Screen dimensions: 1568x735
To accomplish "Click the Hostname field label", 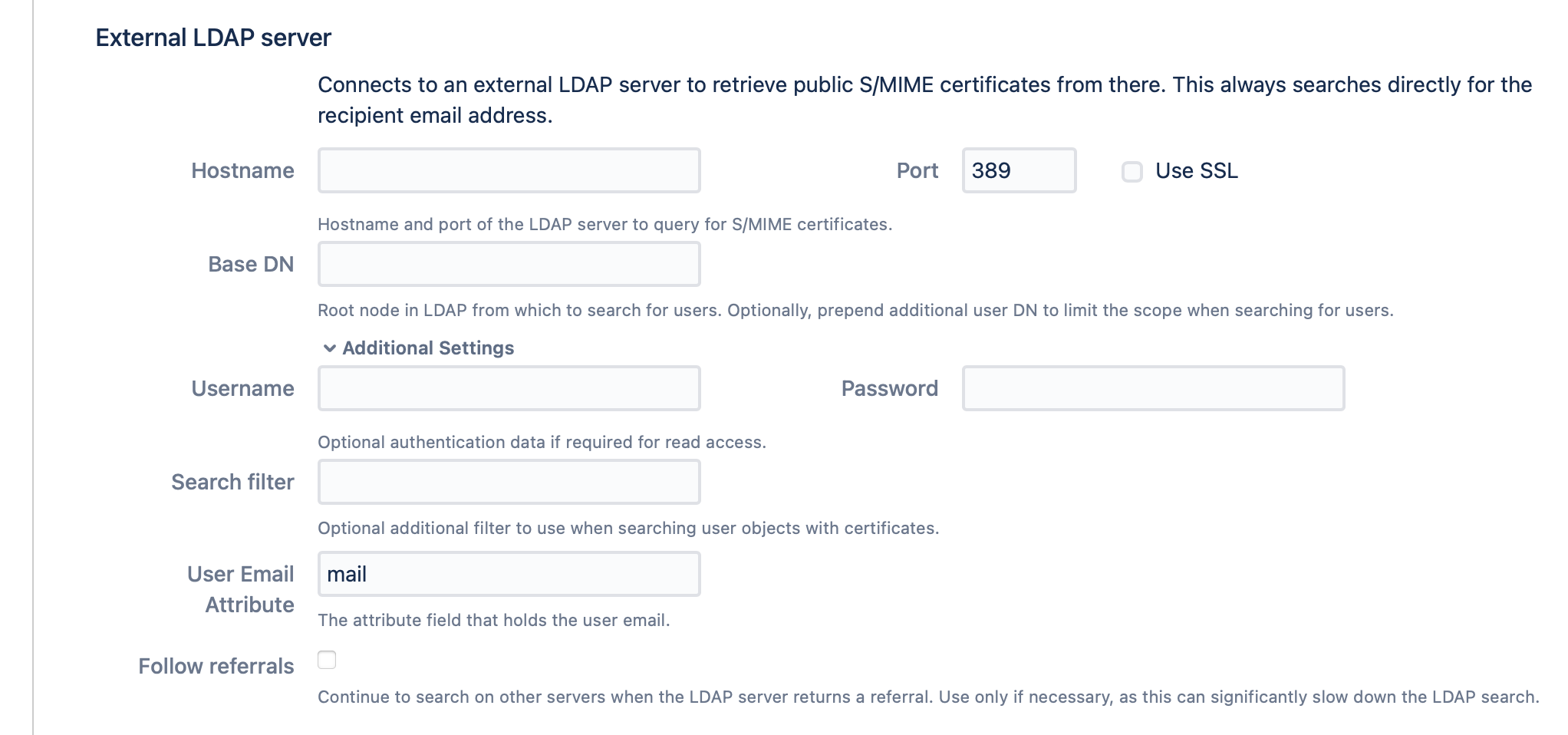I will click(242, 170).
